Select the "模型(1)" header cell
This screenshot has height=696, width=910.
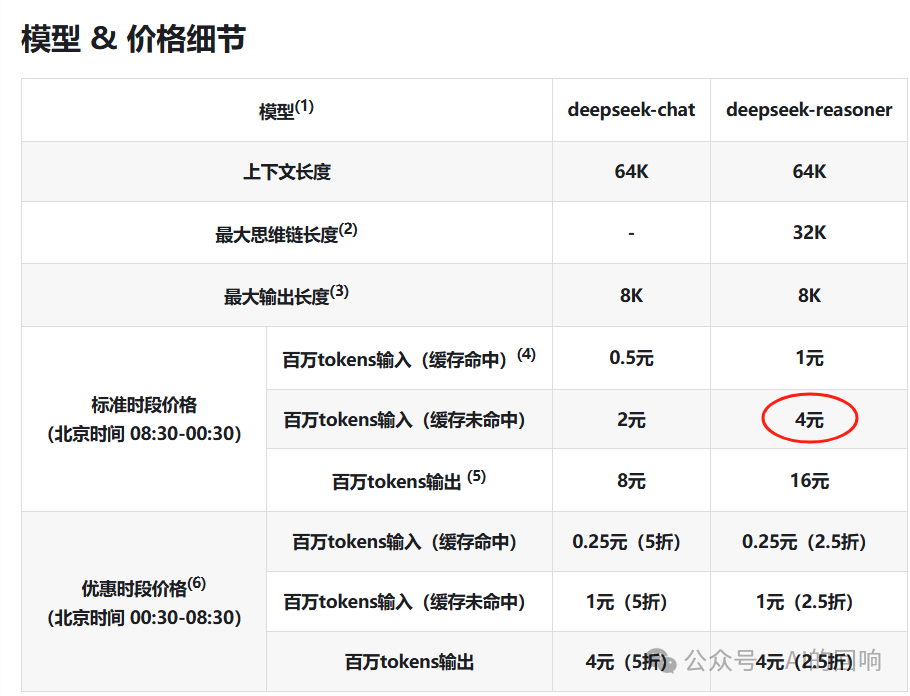[287, 110]
